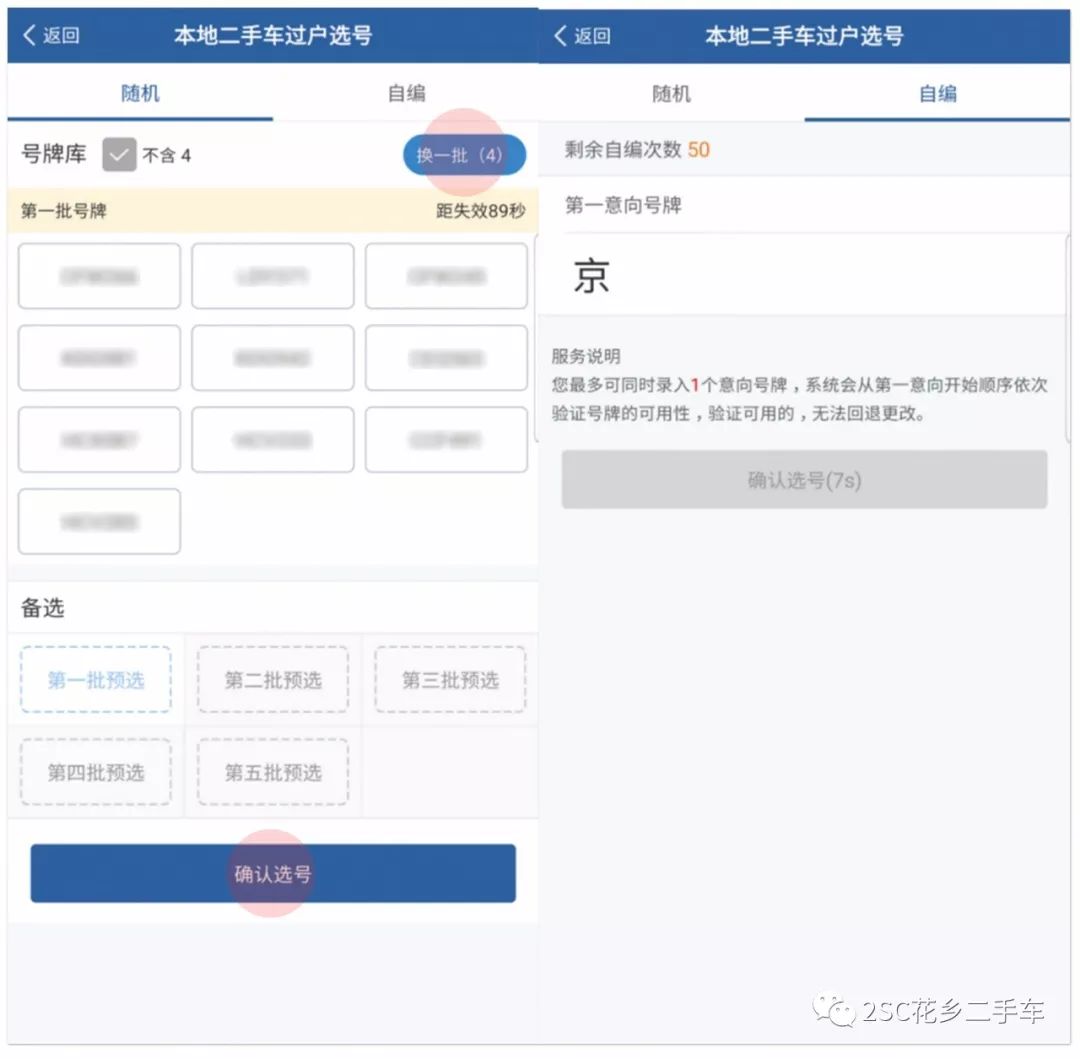The width and height of the screenshot is (1080, 1059).
Task: Choose 第五批预选 slot
Action: click(273, 772)
